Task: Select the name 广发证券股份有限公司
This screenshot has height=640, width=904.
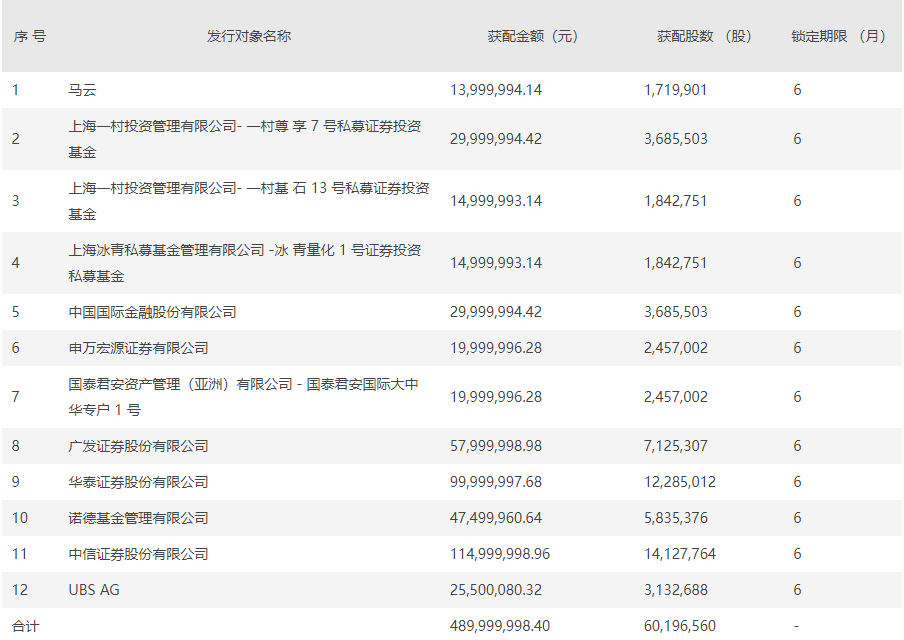Action: point(138,446)
